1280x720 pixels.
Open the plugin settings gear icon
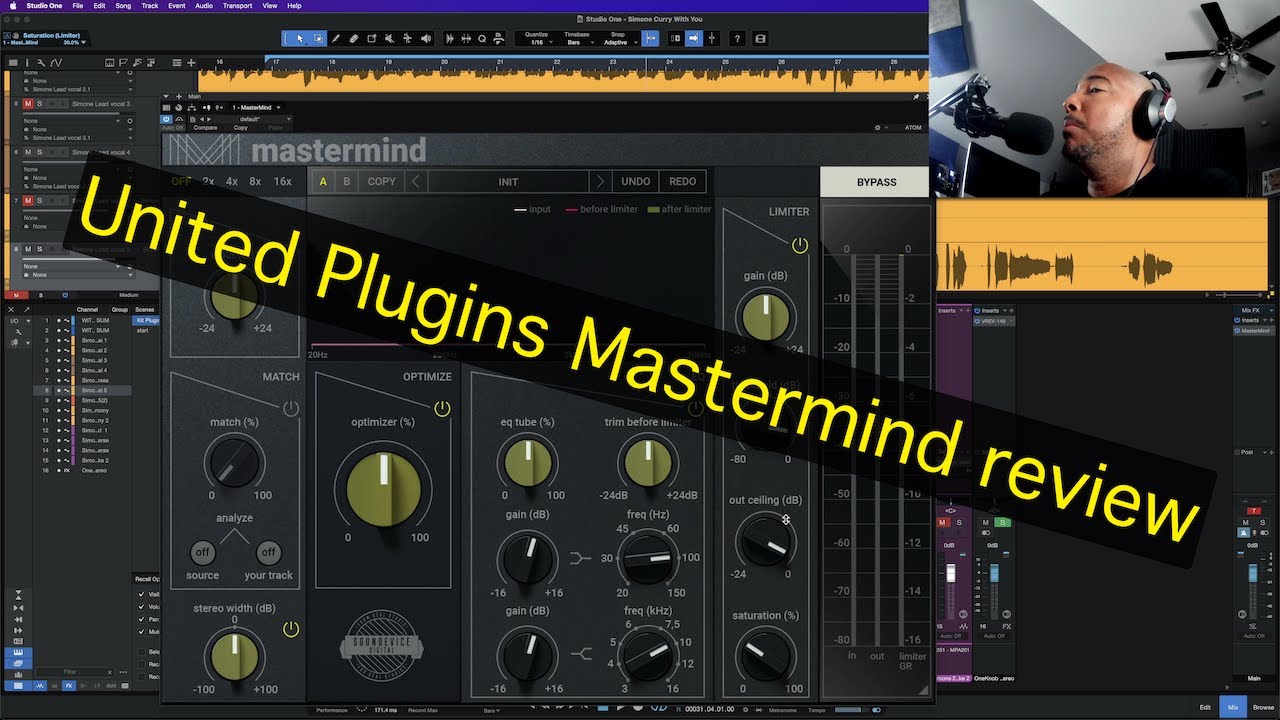(877, 128)
